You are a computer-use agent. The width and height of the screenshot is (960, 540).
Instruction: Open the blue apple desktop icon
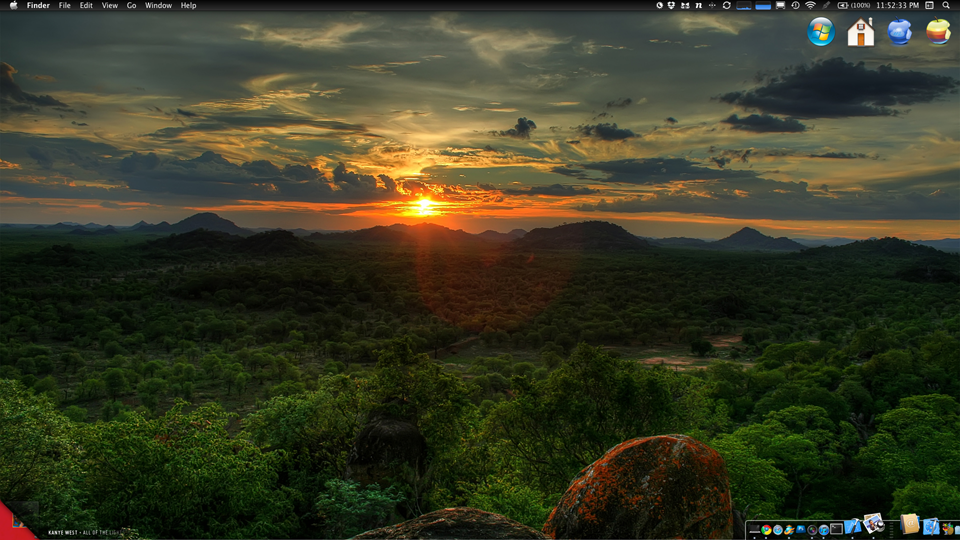tap(899, 31)
